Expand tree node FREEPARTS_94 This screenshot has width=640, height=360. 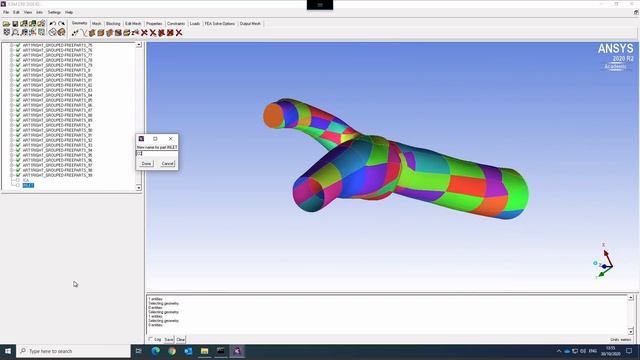tap(12, 150)
